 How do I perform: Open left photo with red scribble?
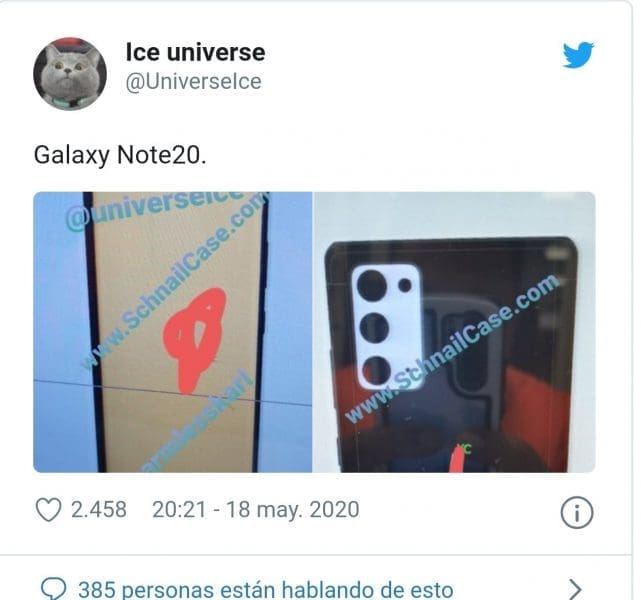173,332
